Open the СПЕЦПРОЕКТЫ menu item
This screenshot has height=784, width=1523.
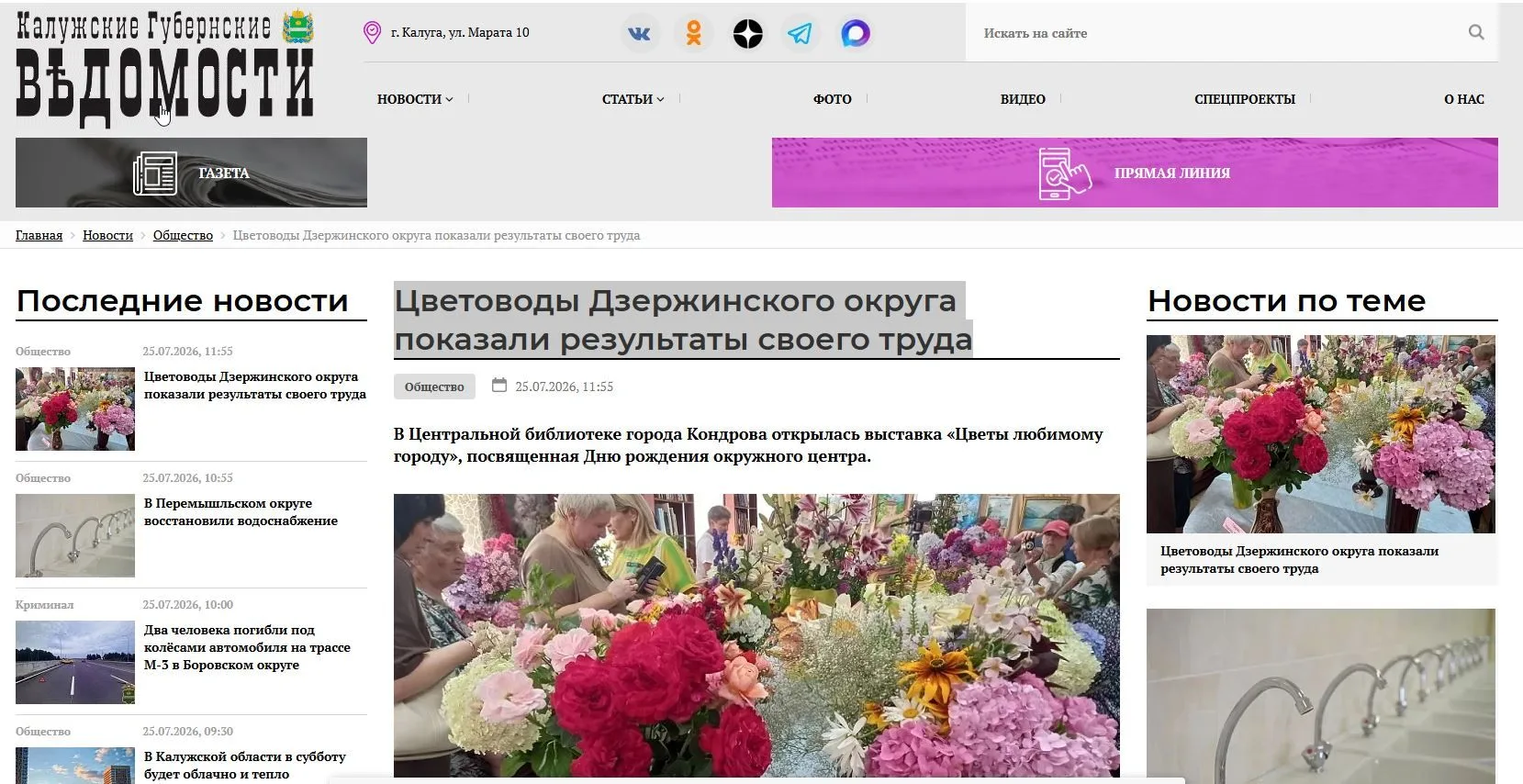[x=1245, y=99]
